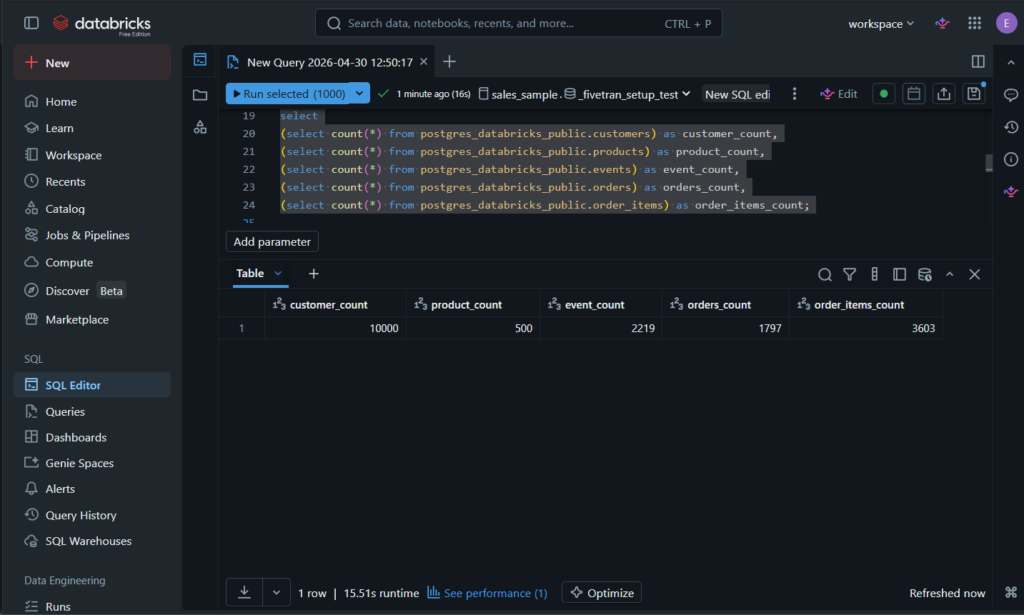This screenshot has width=1024, height=615.
Task: Open the schedule calendar icon
Action: [914, 94]
